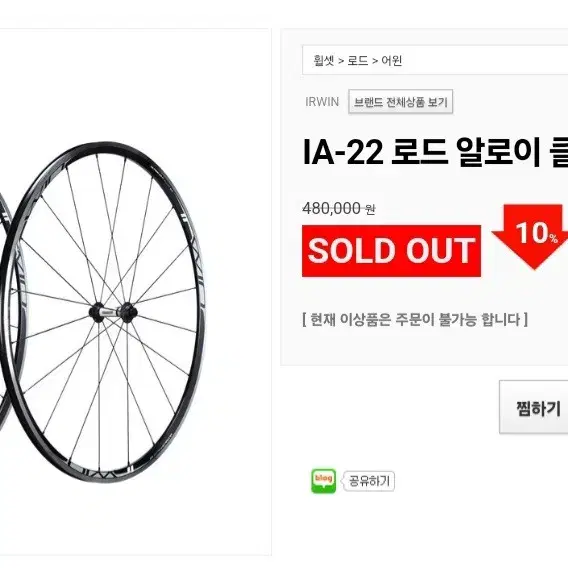This screenshot has height=568, width=568.
Task: View all brand products via 브랜드 전체상품 보기
Action: [x=401, y=102]
